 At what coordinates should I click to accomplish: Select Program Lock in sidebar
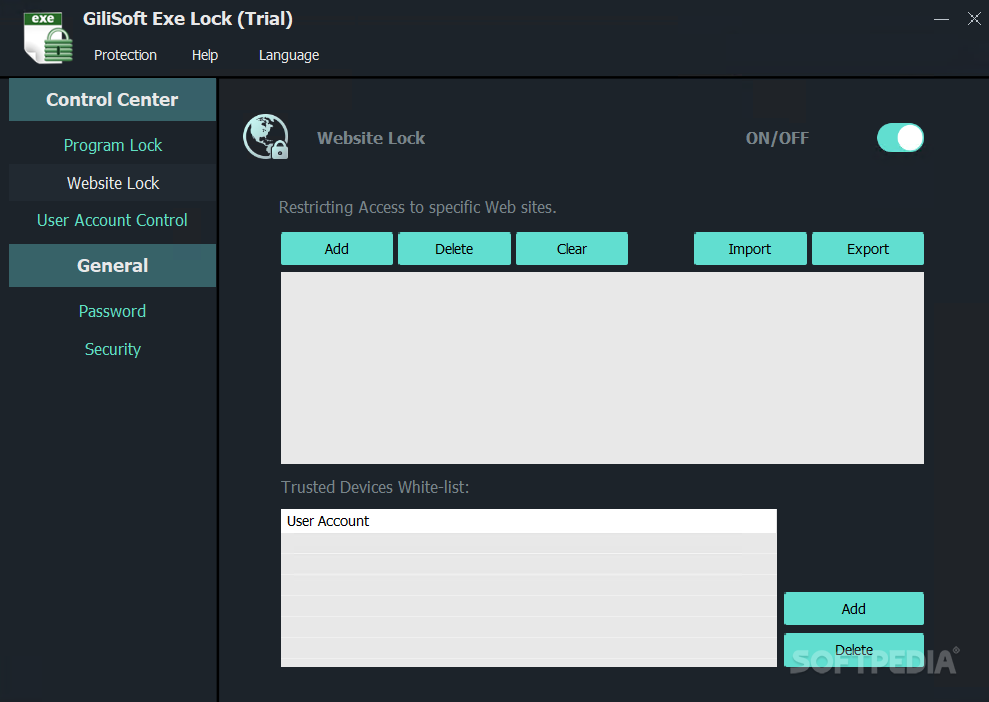point(112,145)
